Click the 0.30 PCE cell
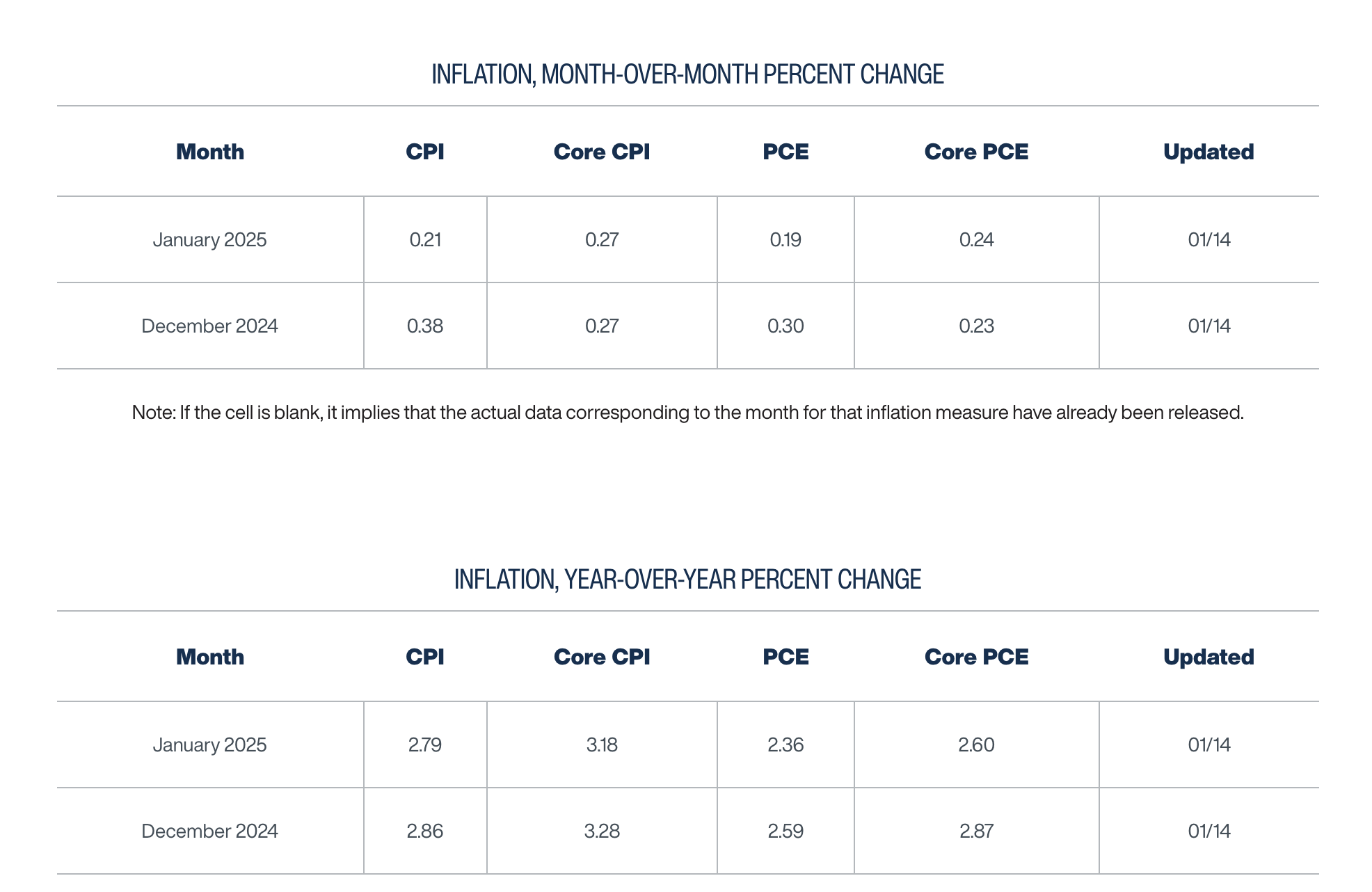 coord(785,326)
